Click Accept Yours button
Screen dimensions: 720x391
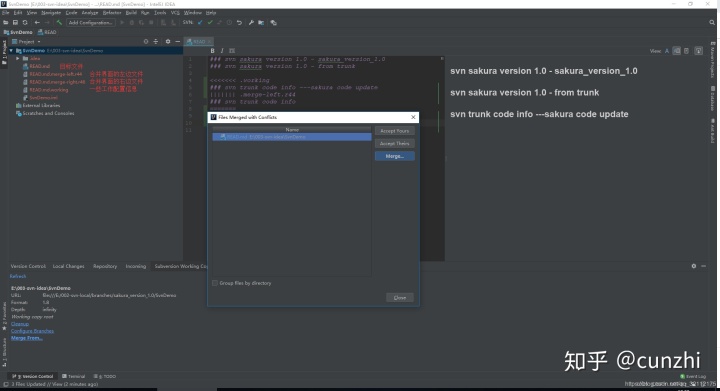point(394,131)
